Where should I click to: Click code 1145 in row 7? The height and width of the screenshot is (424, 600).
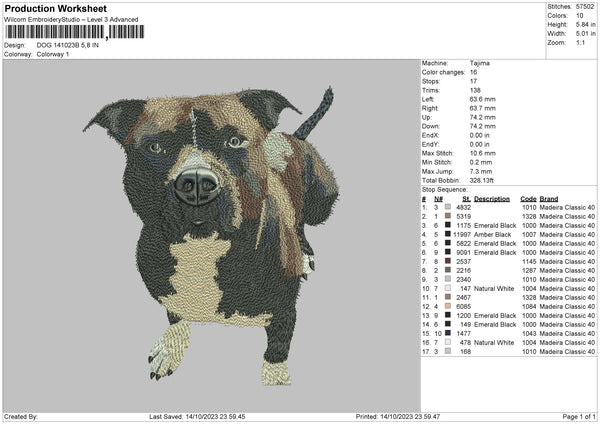[529, 261]
